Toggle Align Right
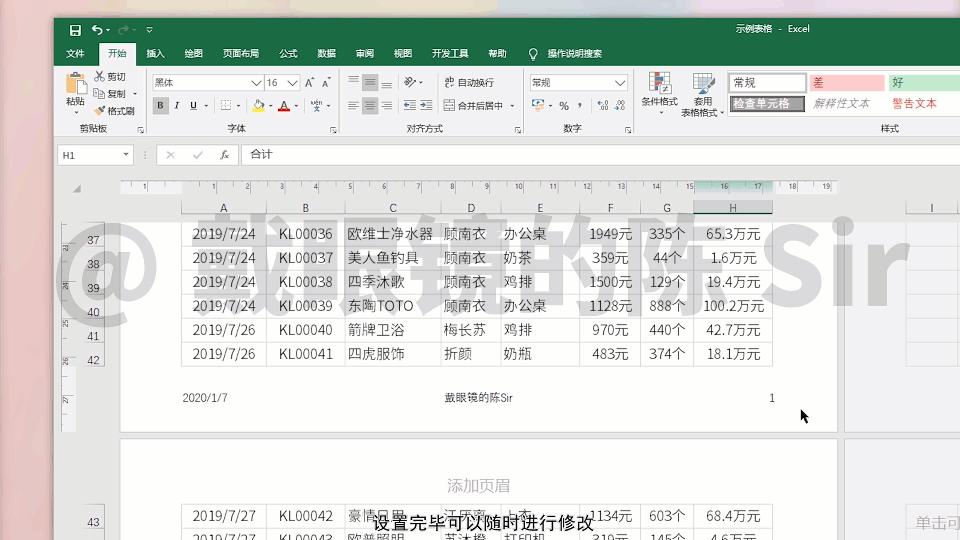The width and height of the screenshot is (960, 540). tap(386, 105)
